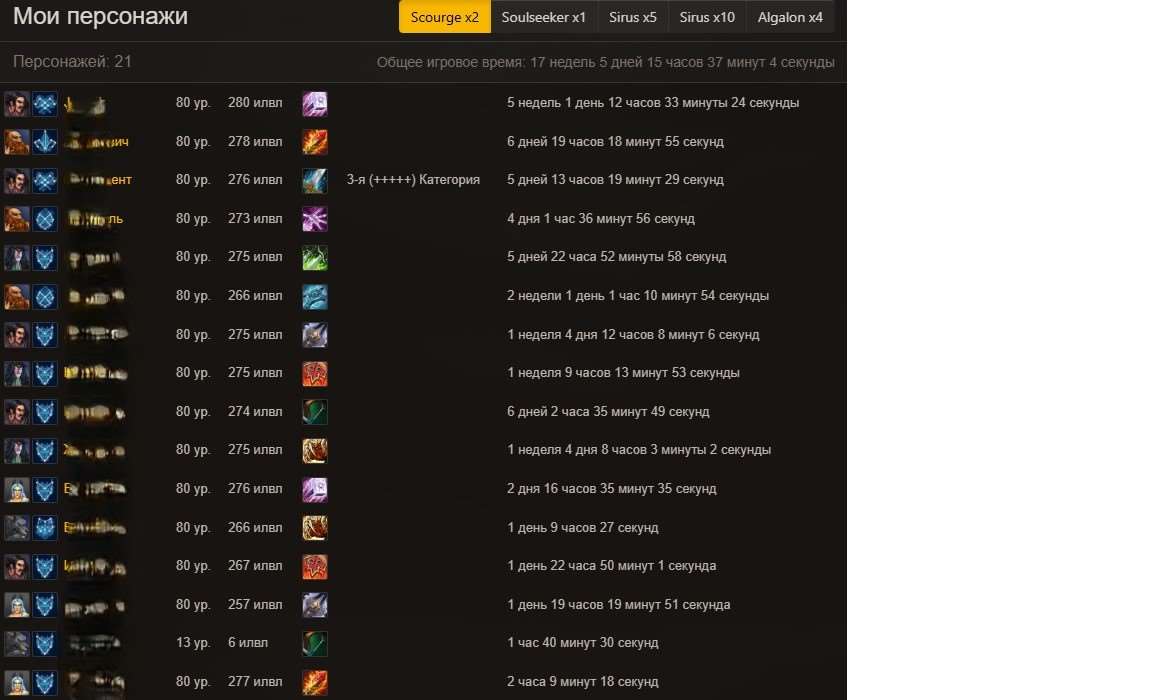1152x700 pixels.
Task: Select the active Scourge x2 tab
Action: point(445,17)
